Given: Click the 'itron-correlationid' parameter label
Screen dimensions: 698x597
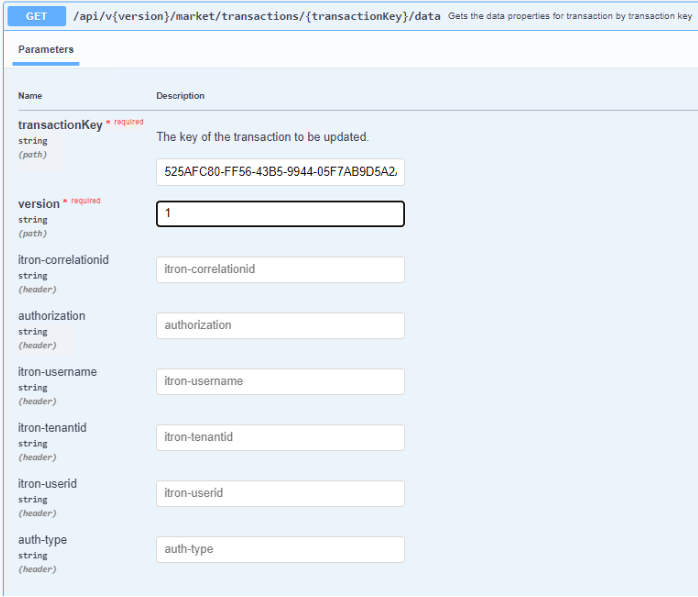Looking at the screenshot, I should point(63,260).
